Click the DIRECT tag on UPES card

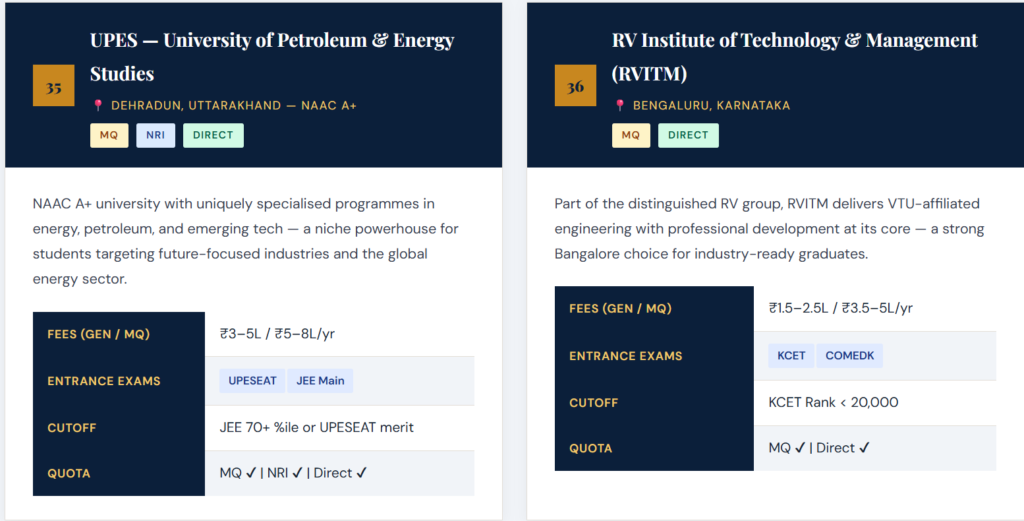(x=213, y=135)
